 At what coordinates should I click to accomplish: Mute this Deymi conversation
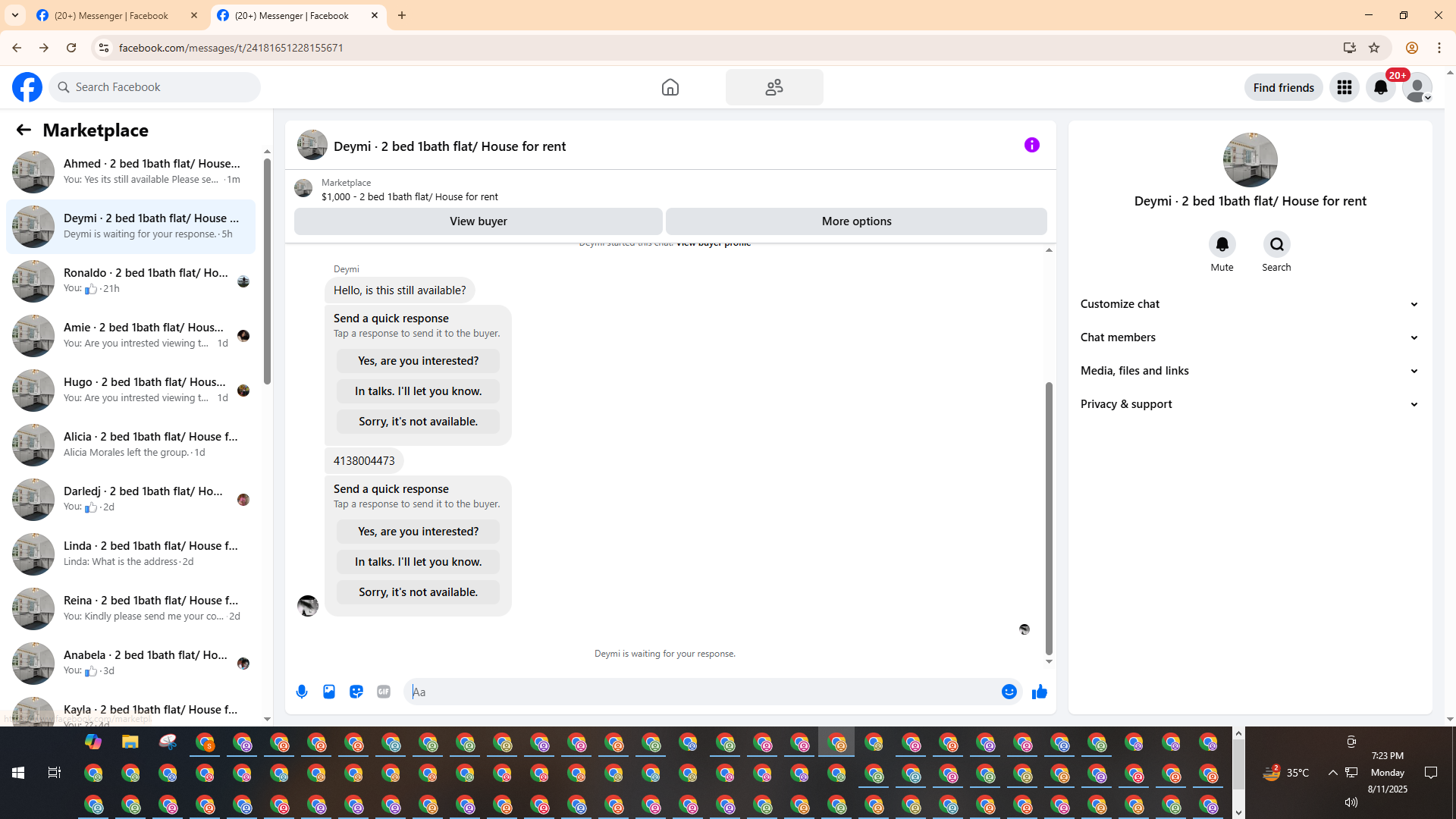1222,245
